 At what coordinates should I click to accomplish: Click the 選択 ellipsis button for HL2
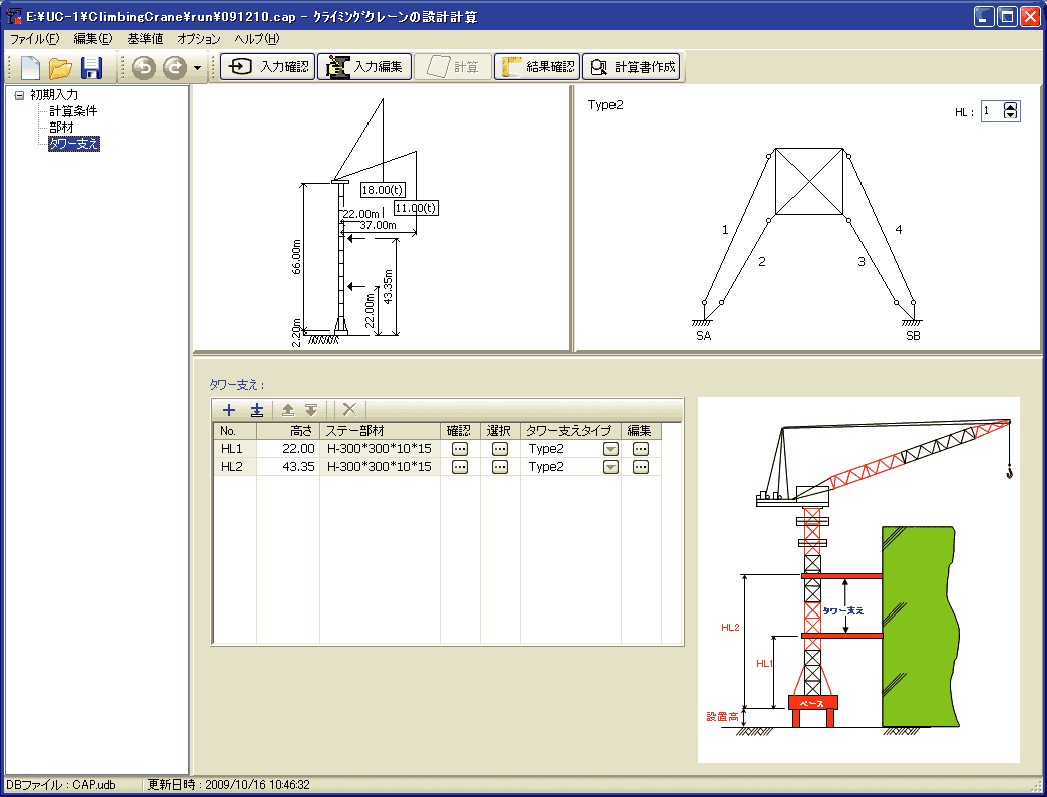(499, 467)
